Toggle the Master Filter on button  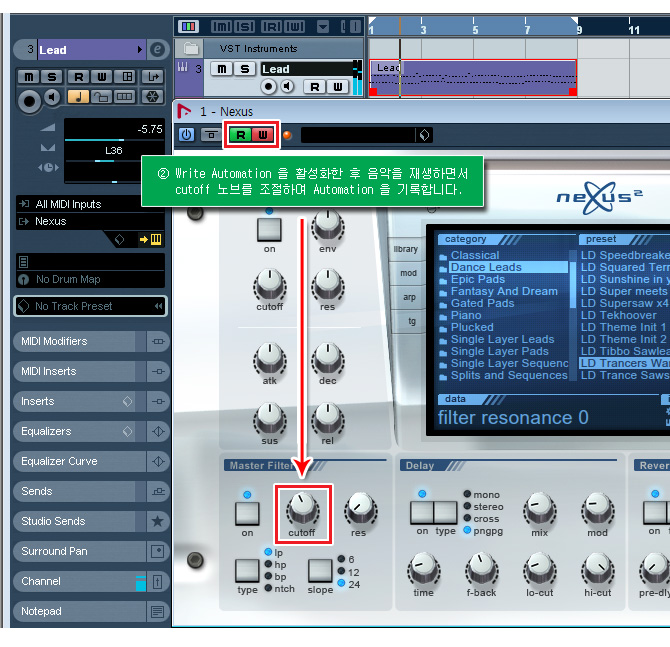[247, 514]
